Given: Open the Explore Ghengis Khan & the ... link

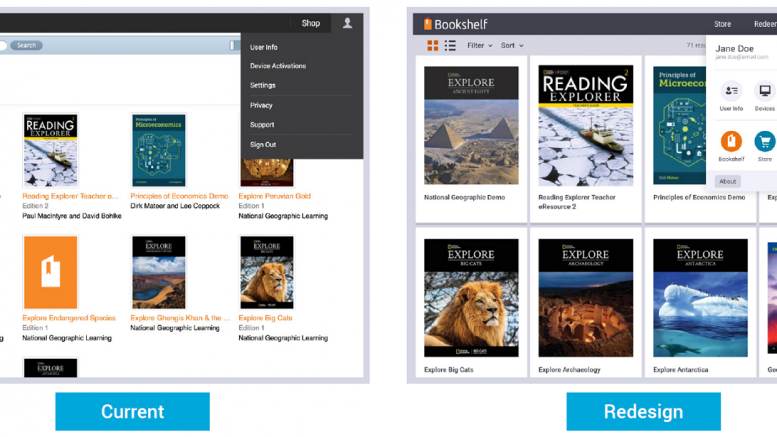Looking at the screenshot, I should (x=180, y=318).
